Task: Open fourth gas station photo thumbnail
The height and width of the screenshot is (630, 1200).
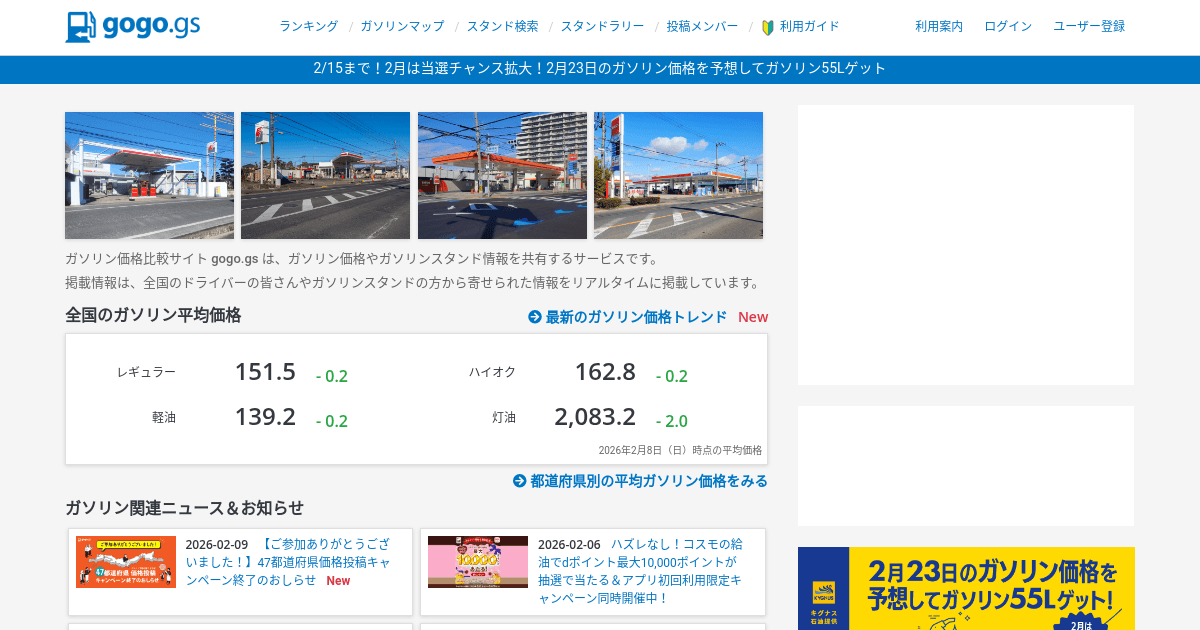Action: coord(678,175)
